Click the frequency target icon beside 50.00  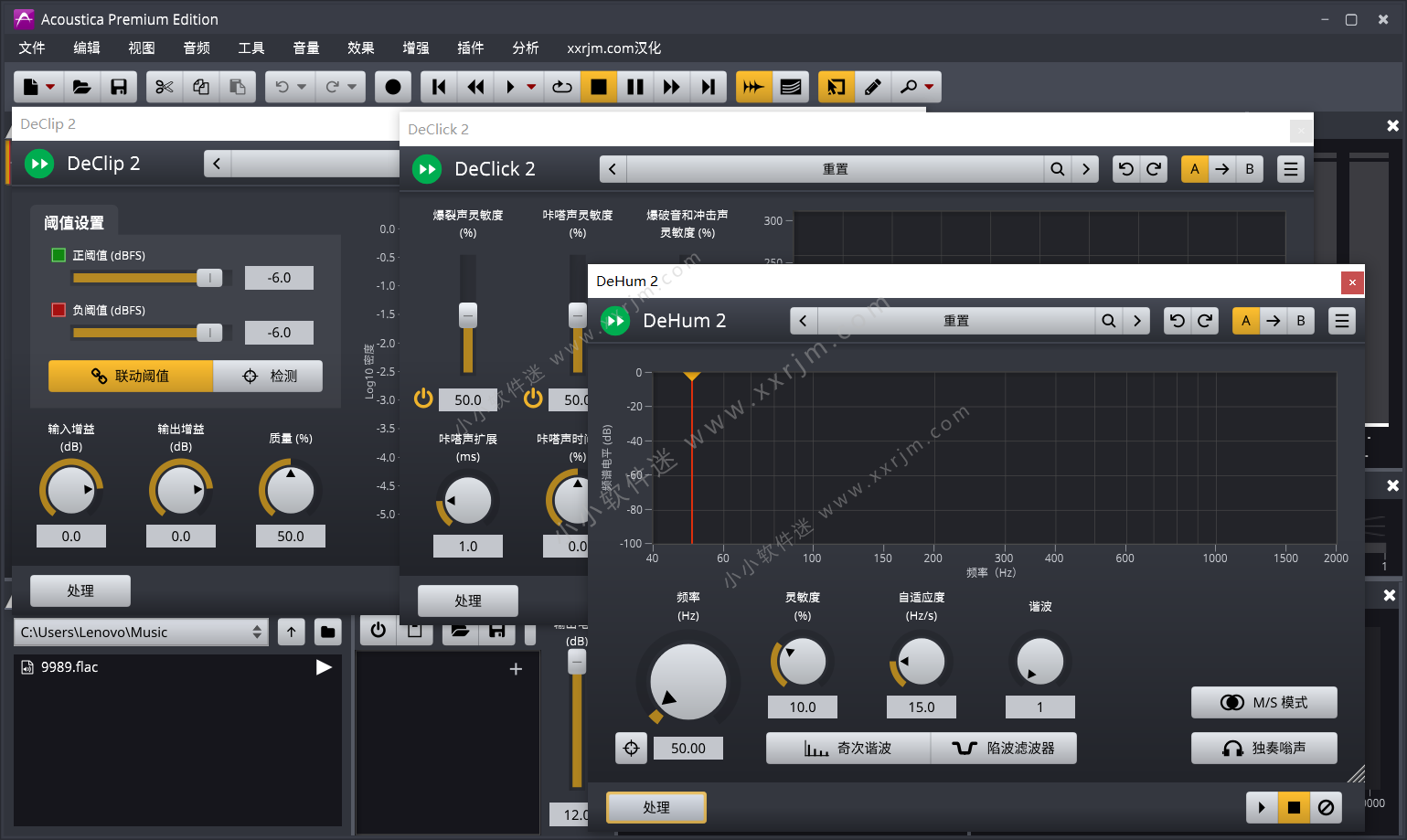(631, 748)
